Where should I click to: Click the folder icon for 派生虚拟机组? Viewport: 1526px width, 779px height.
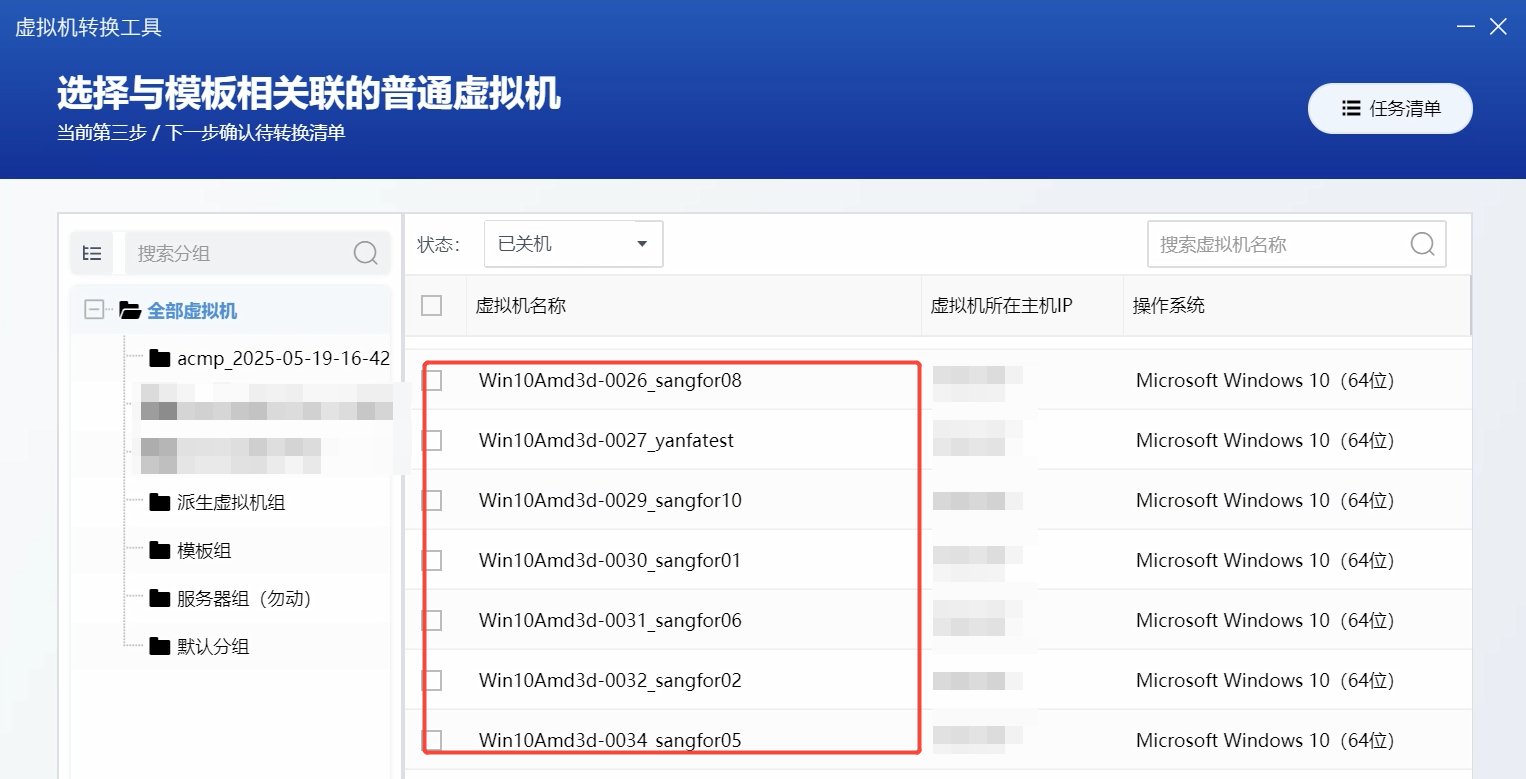[159, 502]
